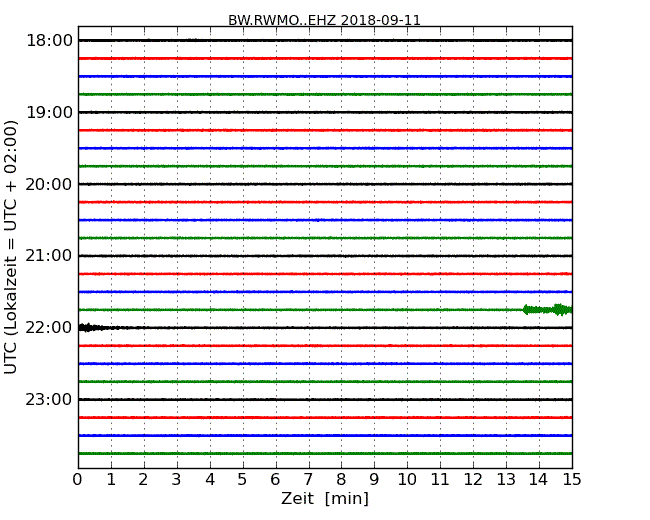Click the x-axis tick label 3
This screenshot has height=520, width=650.
point(176,479)
